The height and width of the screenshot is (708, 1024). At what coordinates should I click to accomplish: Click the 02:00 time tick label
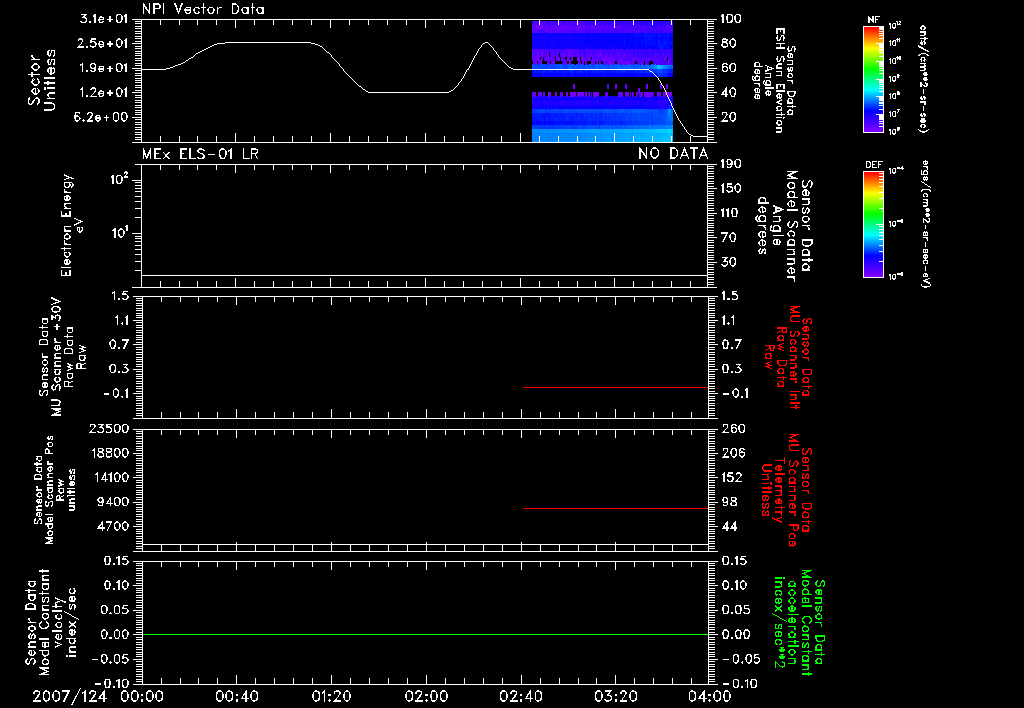click(x=426, y=696)
